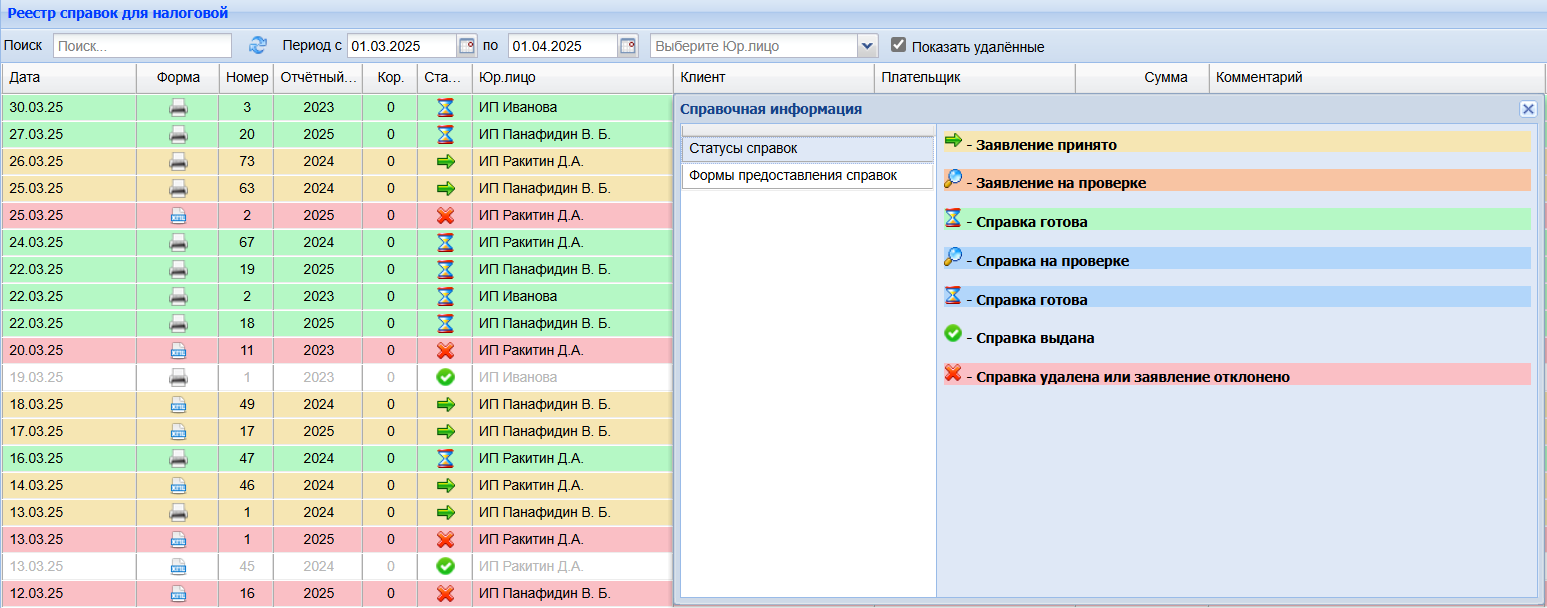The height and width of the screenshot is (608, 1547).
Task: Click printer icon in 26.03.25 row
Action: tap(178, 161)
